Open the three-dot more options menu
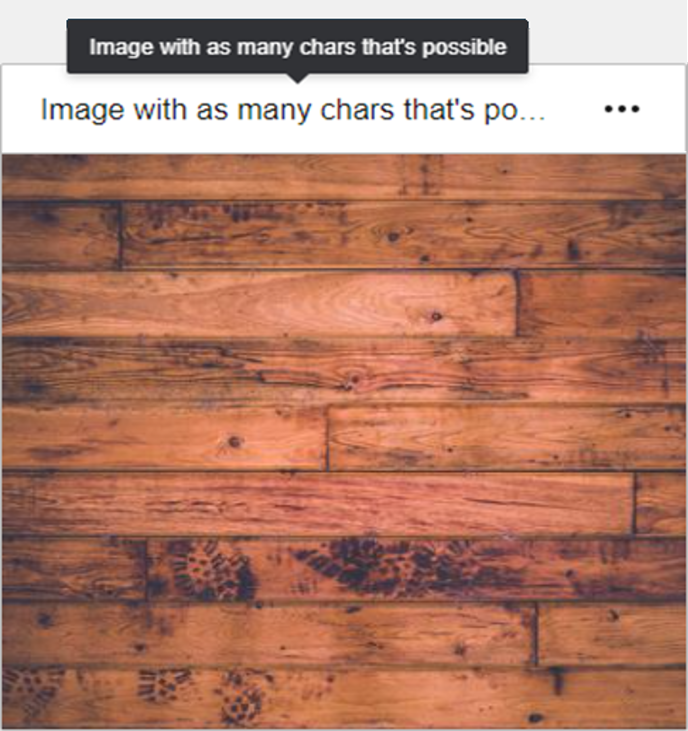This screenshot has height=731, width=688. tap(622, 109)
